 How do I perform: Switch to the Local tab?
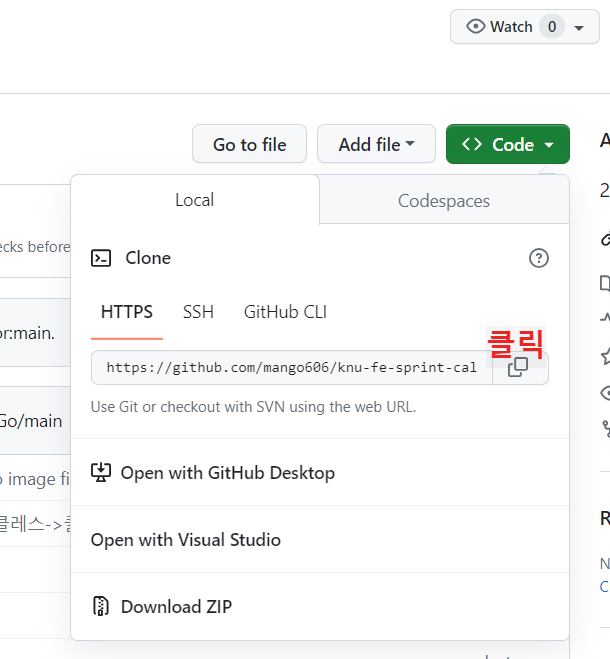[x=195, y=200]
